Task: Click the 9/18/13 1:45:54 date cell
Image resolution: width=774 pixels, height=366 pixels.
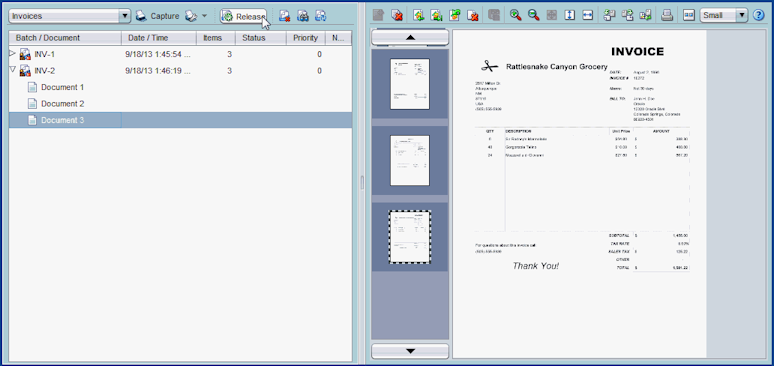Action: [x=158, y=54]
